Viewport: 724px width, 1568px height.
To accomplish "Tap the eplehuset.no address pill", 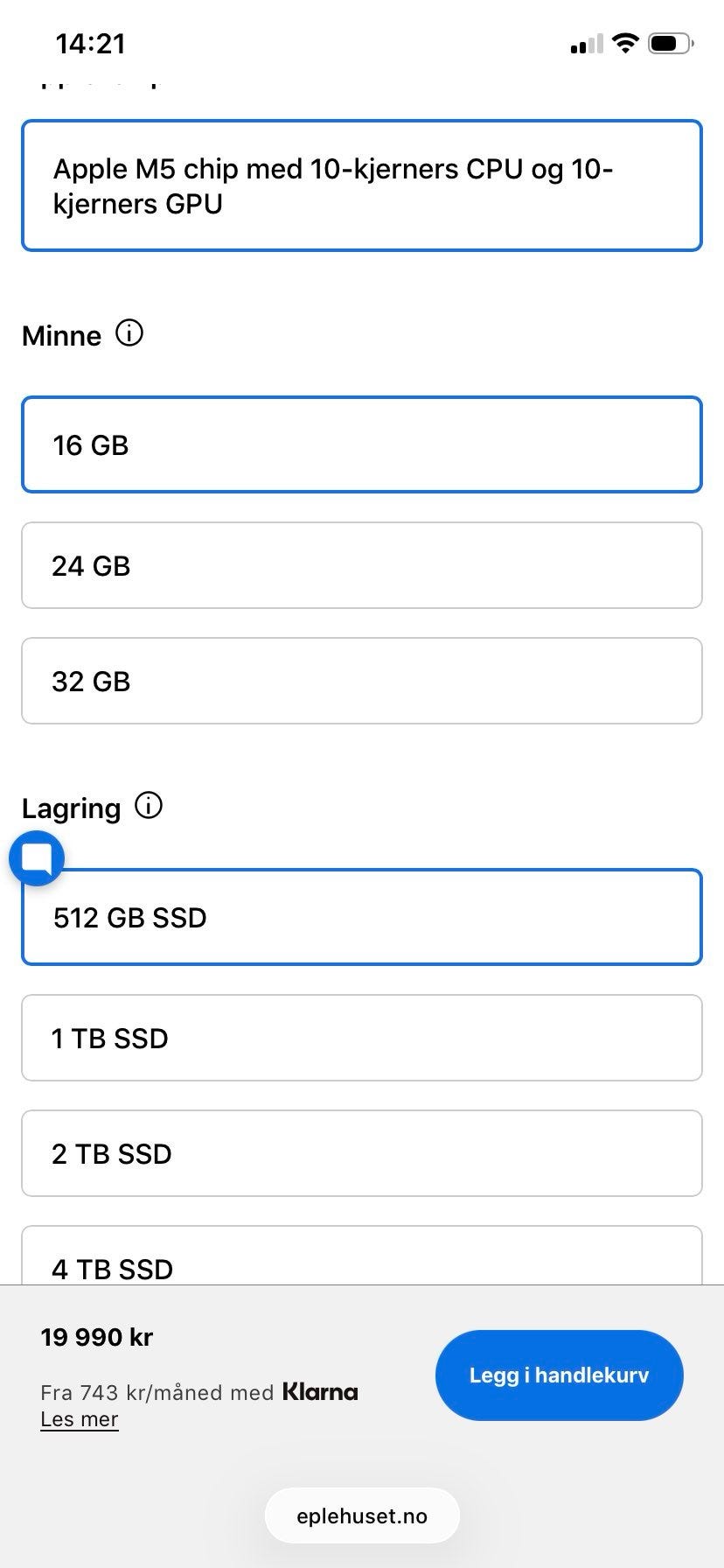I will point(362,1515).
